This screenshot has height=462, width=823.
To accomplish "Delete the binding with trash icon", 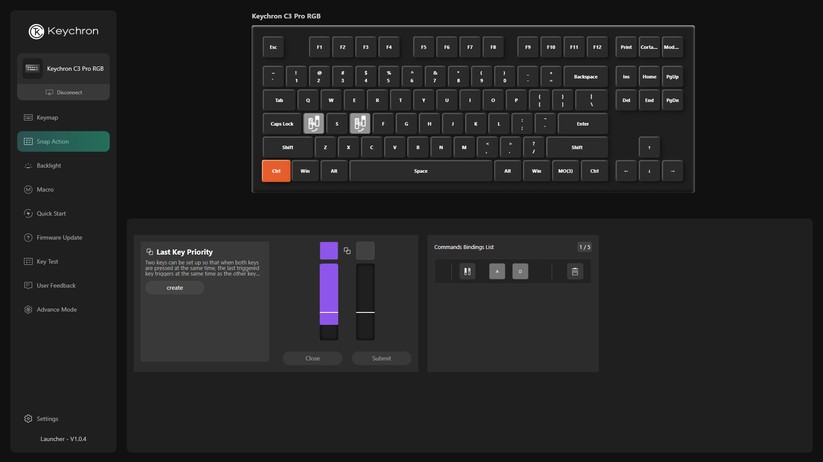I will pos(575,271).
